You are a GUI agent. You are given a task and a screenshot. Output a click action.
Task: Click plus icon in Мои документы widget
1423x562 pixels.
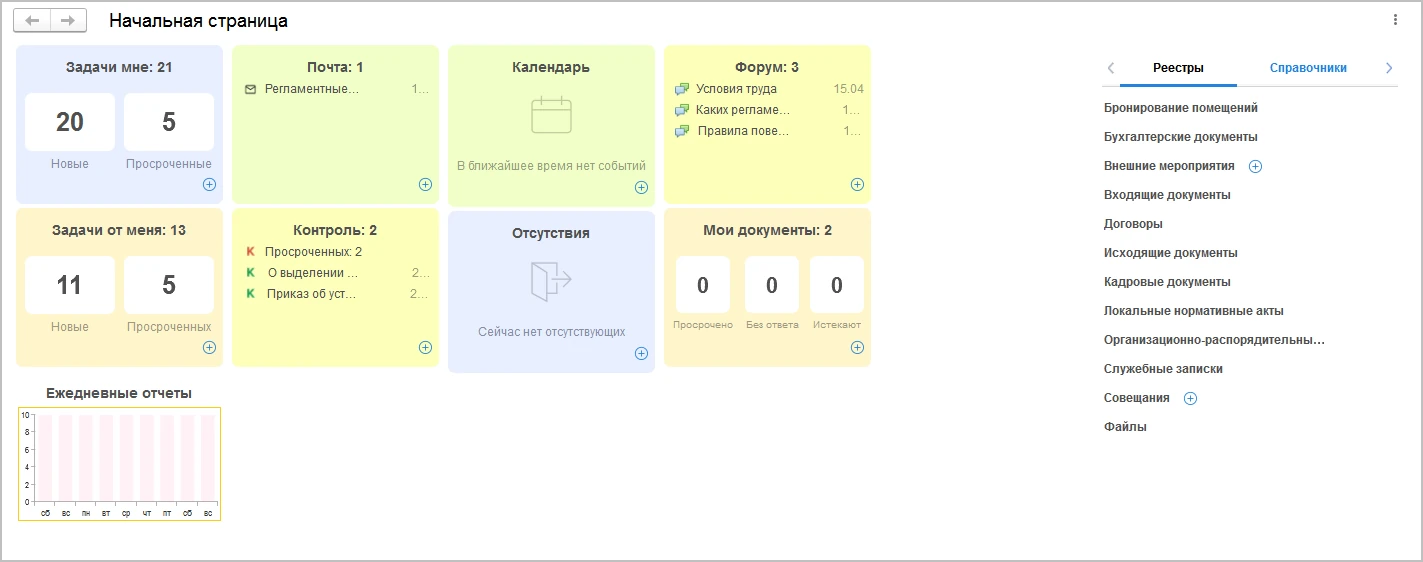[857, 347]
